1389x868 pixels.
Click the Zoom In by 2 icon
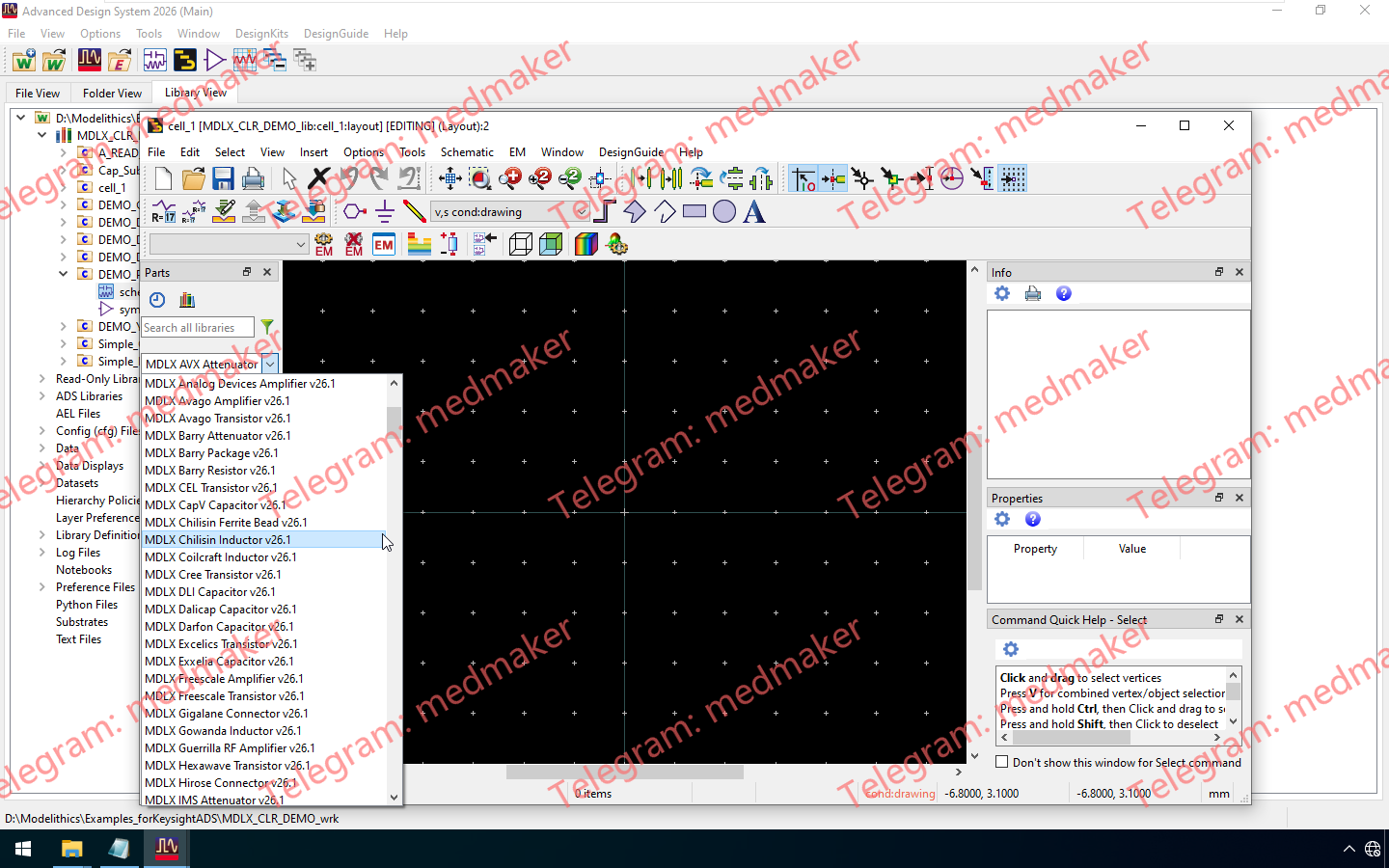point(540,178)
